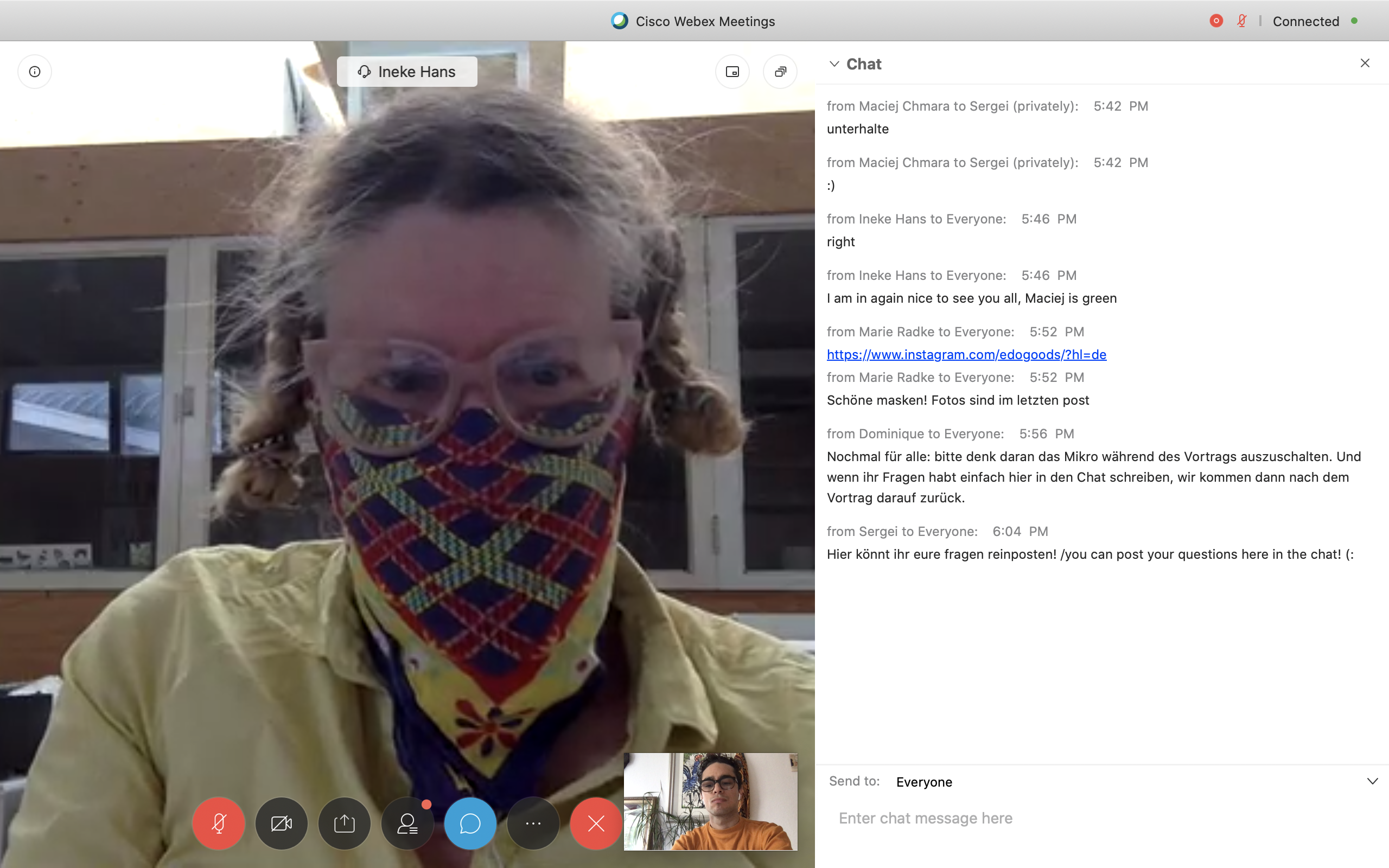This screenshot has width=1389, height=868.
Task: Open the meeting info icon
Action: click(34, 72)
